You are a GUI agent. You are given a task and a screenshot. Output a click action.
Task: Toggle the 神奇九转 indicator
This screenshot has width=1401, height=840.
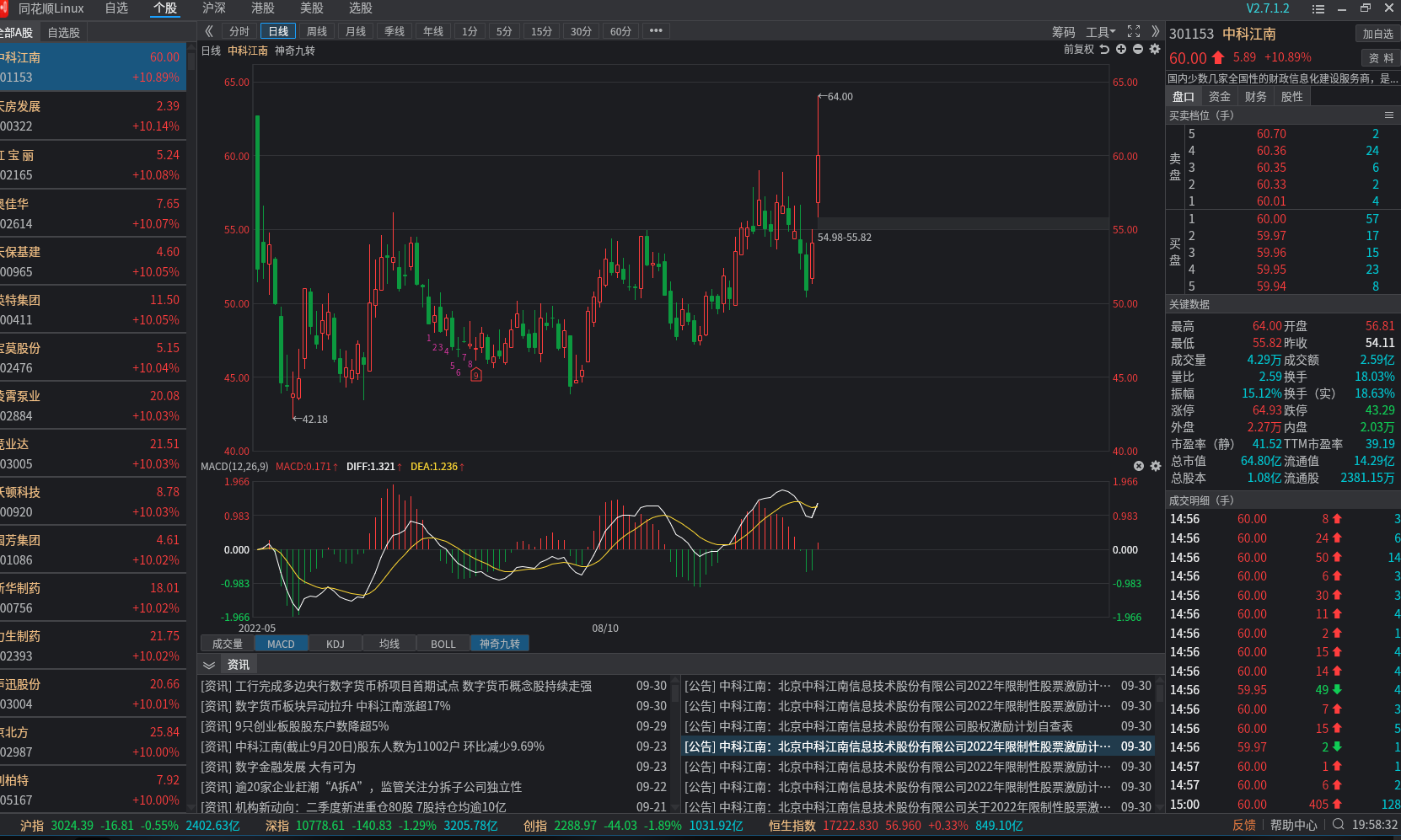click(500, 644)
